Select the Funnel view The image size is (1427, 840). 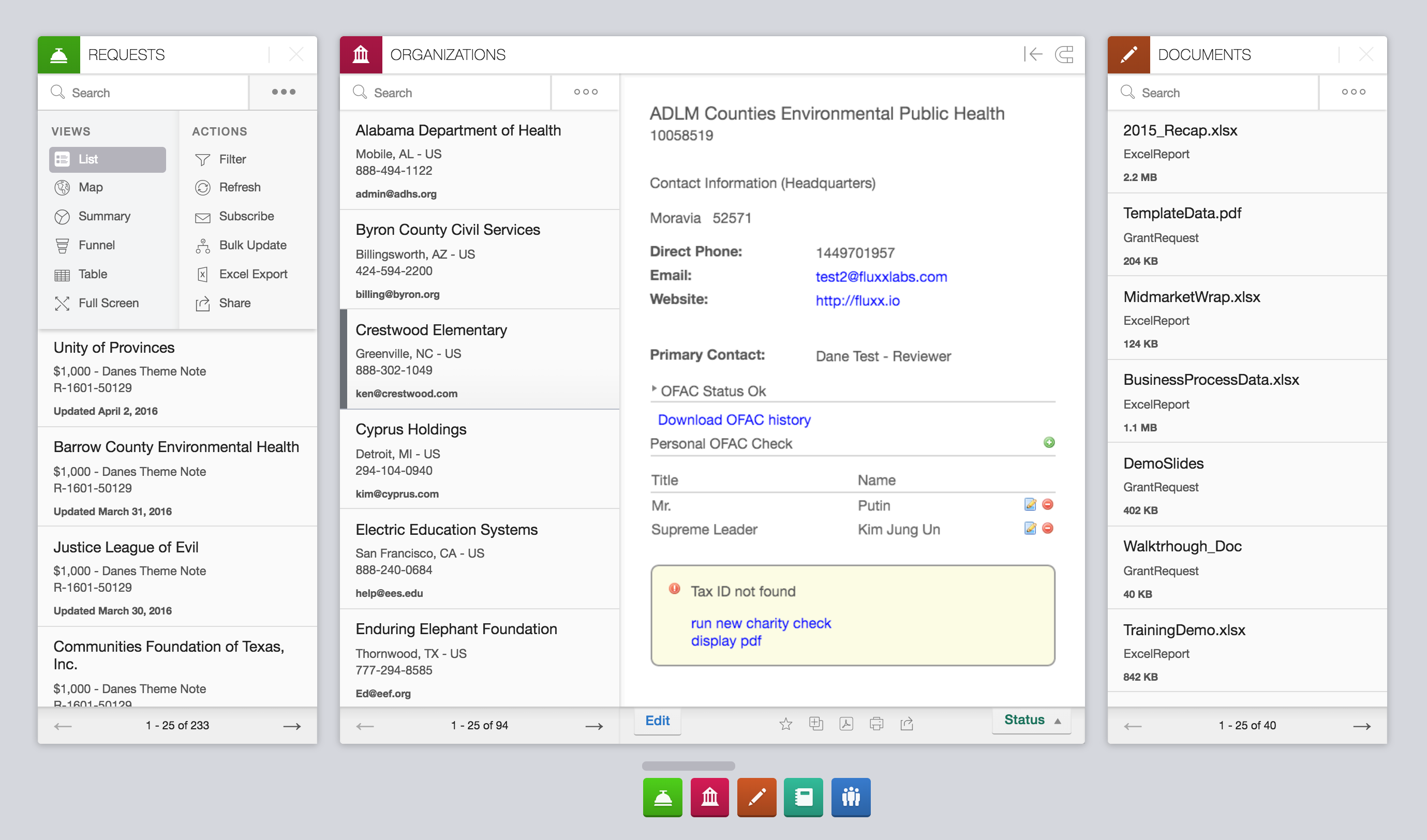tap(96, 245)
